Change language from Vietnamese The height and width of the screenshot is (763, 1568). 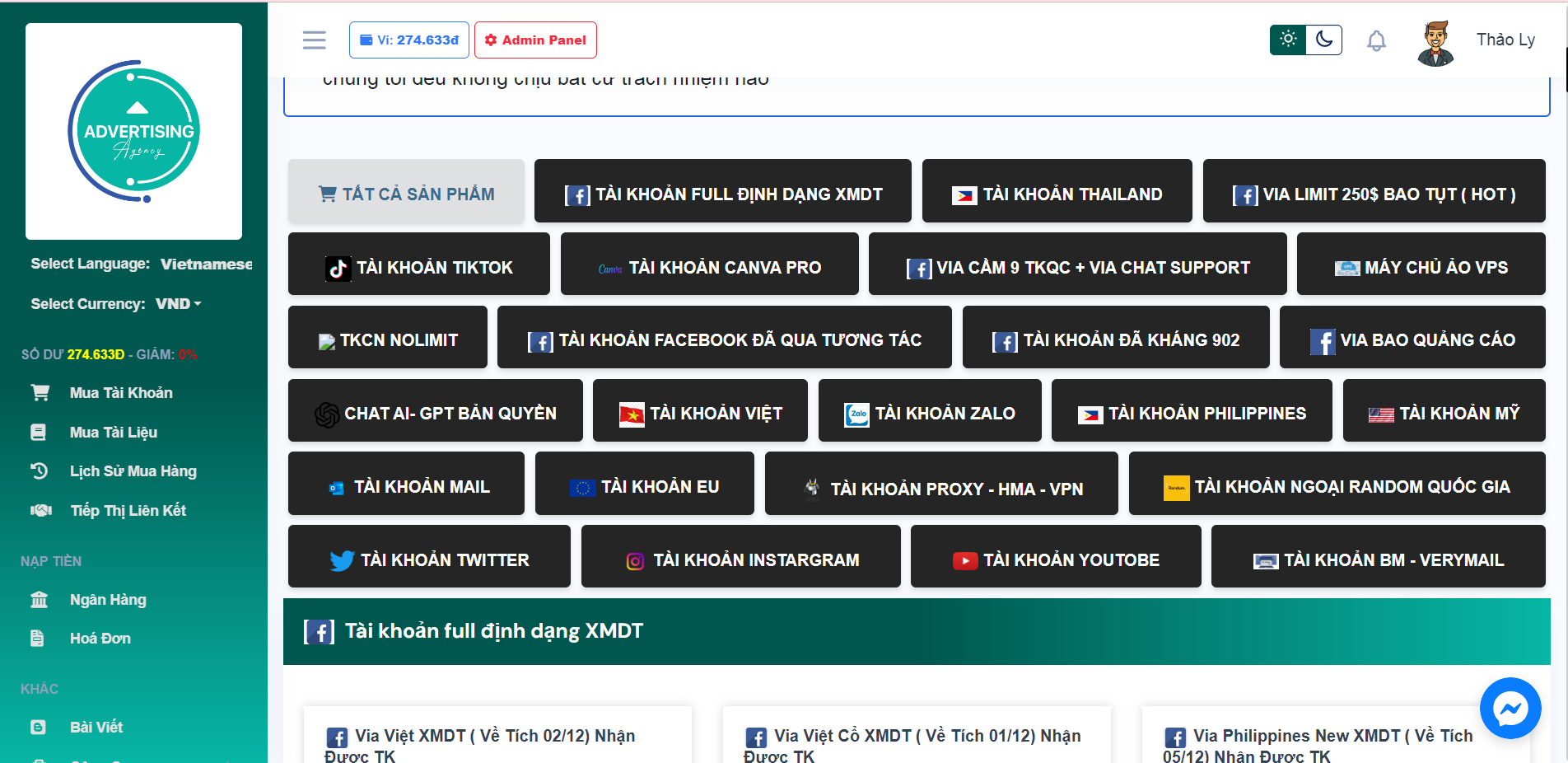pyautogui.click(x=206, y=264)
